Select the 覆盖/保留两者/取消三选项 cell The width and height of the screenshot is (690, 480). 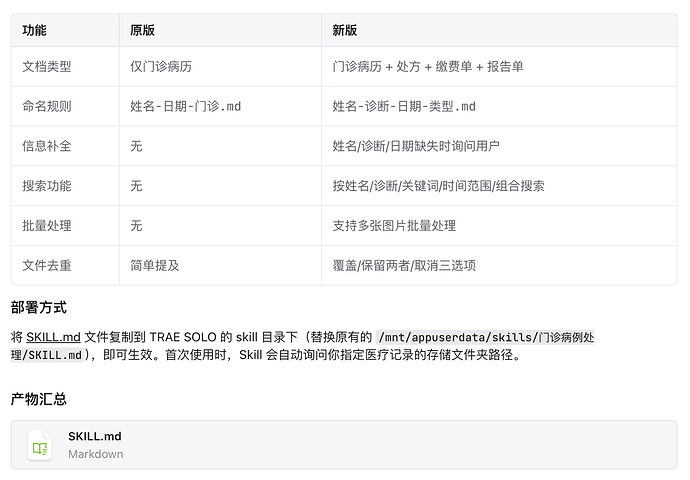[x=404, y=265]
